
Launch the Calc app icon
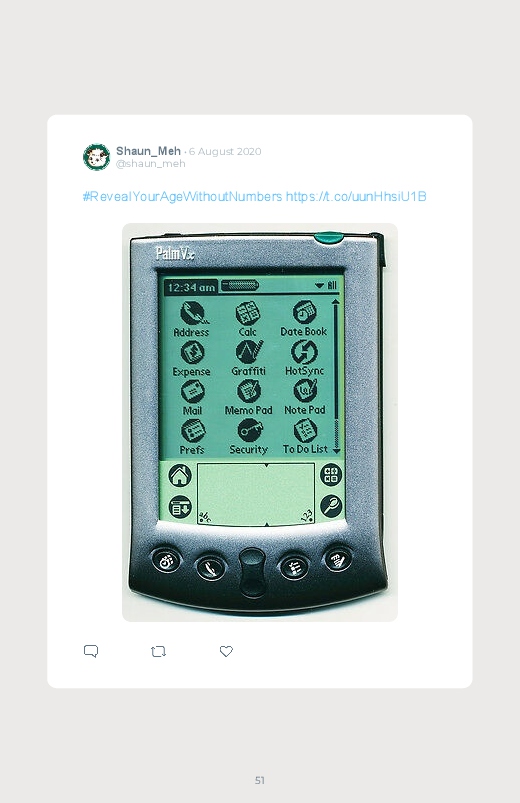click(247, 313)
